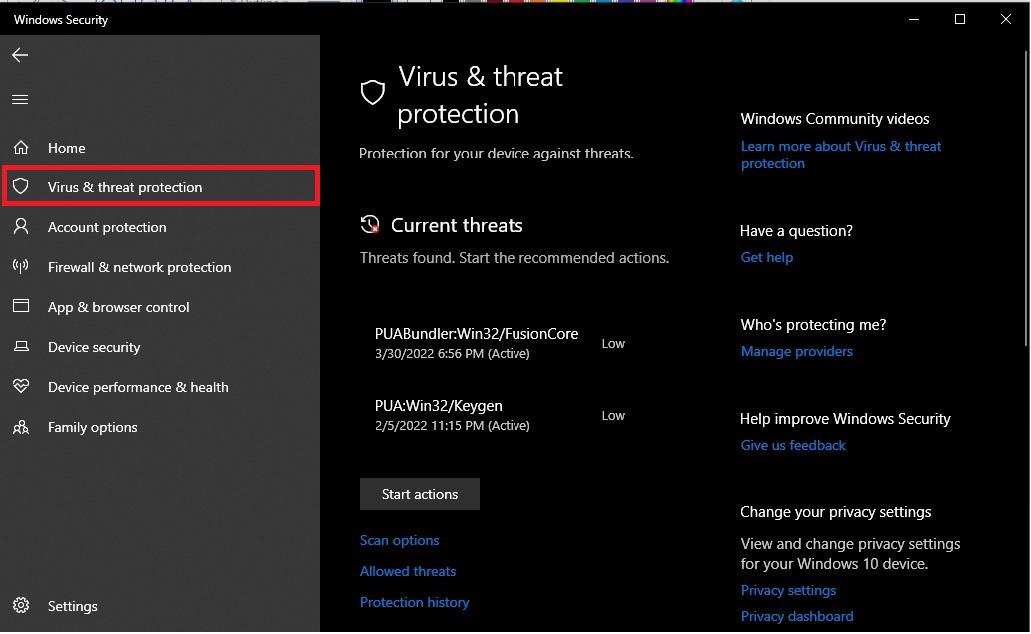Open the Home section via its house icon

[x=20, y=147]
